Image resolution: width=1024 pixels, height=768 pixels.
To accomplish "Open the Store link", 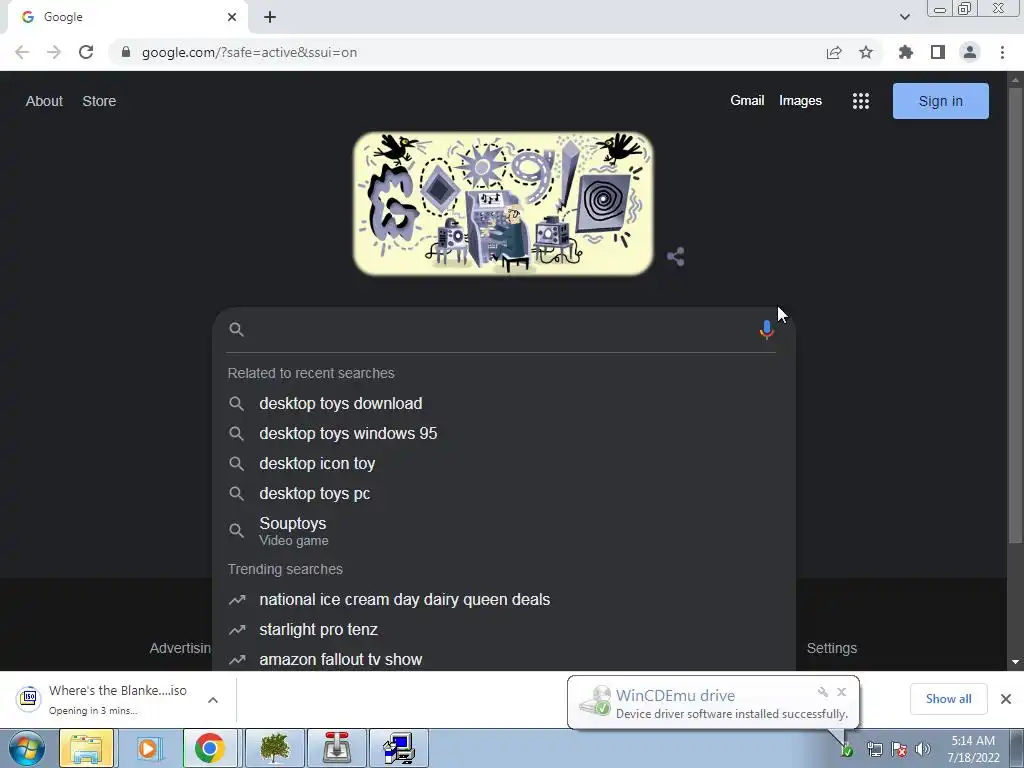I will [99, 101].
